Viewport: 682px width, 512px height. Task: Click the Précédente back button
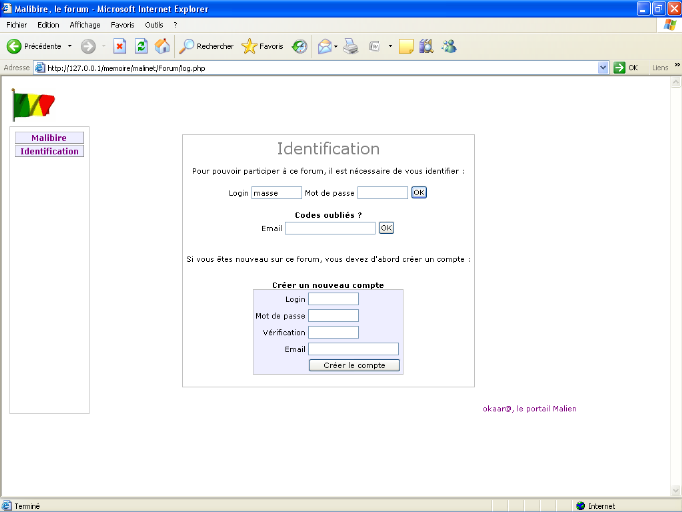(34, 46)
